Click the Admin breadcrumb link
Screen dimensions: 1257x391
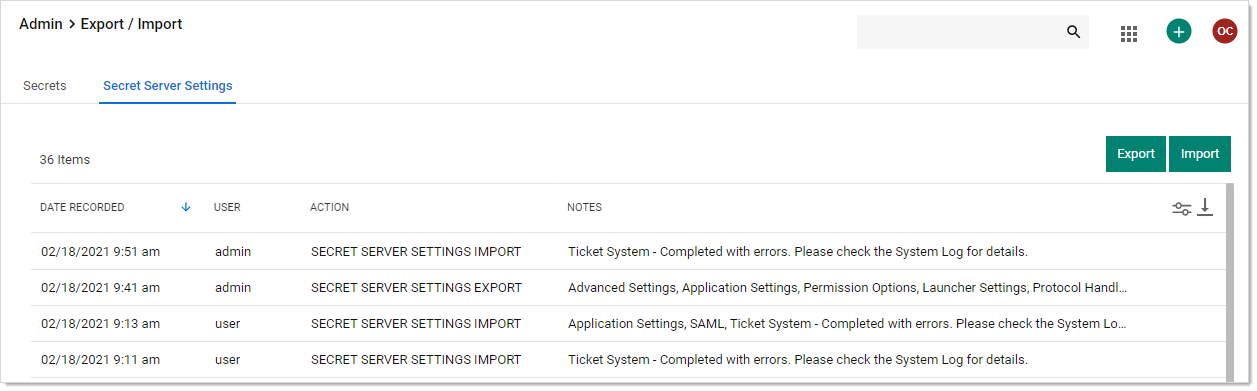[41, 24]
